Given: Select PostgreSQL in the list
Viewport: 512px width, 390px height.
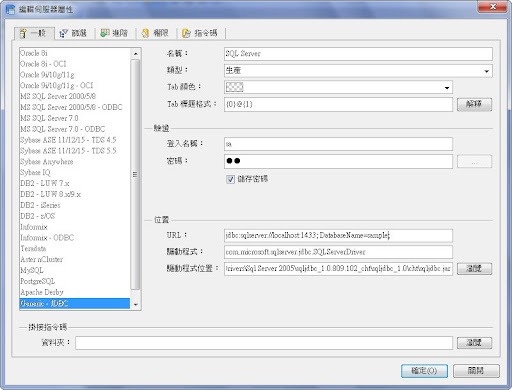Looking at the screenshot, I should click(75, 281).
